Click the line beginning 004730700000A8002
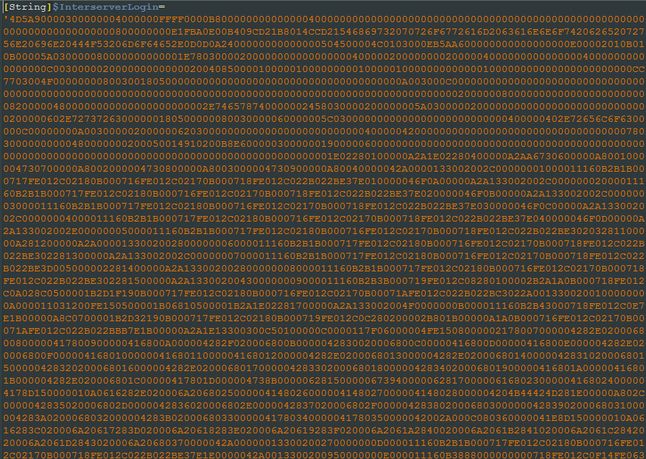The image size is (646, 459). click(325, 169)
